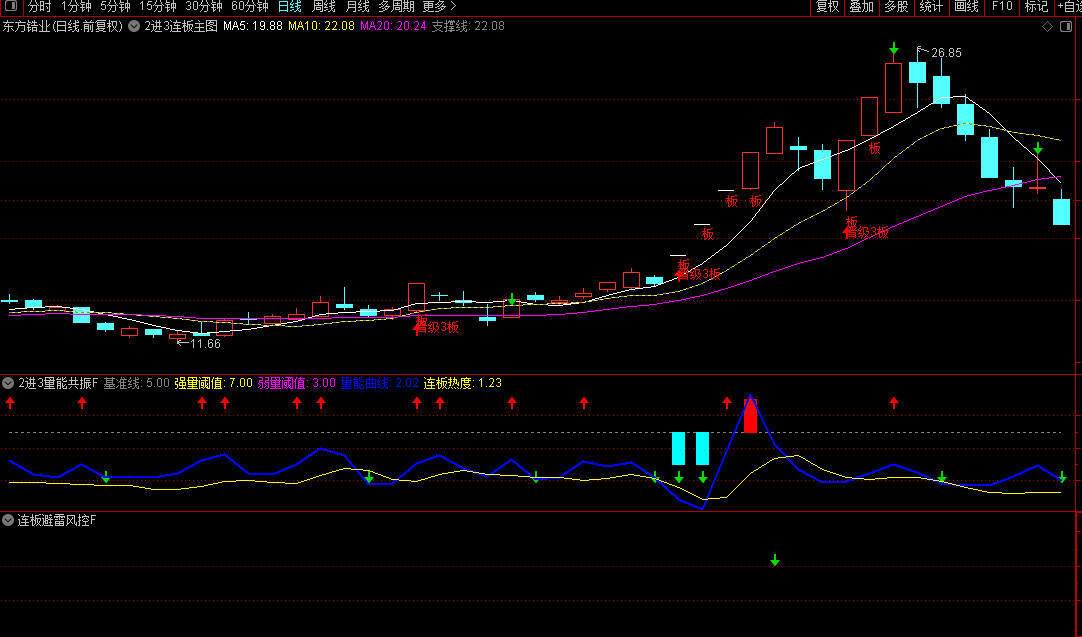Toggle the left sidebar panel icon
The height and width of the screenshot is (637, 1082).
11,6
